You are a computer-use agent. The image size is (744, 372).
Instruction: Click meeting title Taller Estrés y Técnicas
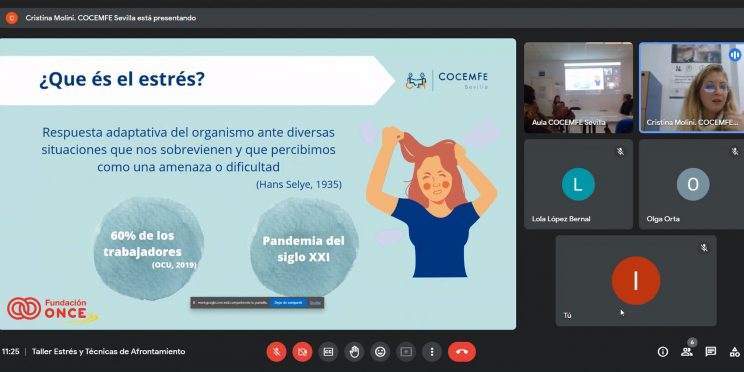pyautogui.click(x=109, y=352)
